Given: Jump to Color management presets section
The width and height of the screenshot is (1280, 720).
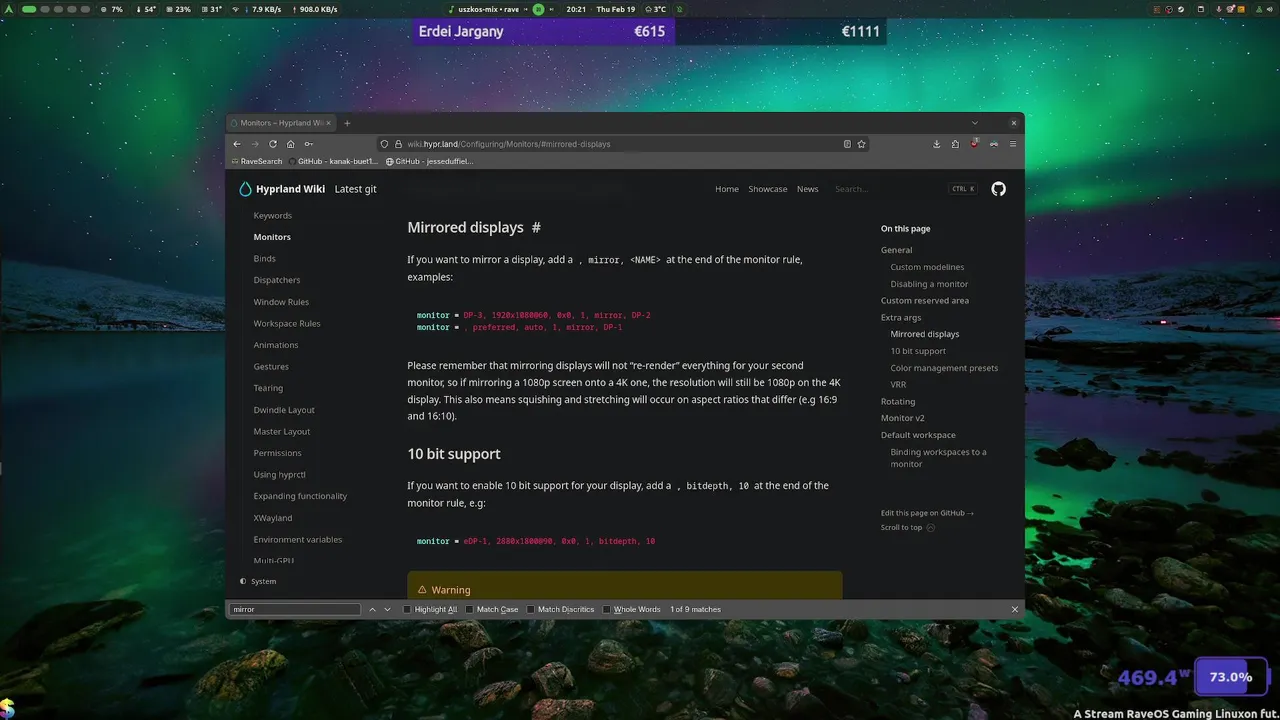Looking at the screenshot, I should pos(944,368).
